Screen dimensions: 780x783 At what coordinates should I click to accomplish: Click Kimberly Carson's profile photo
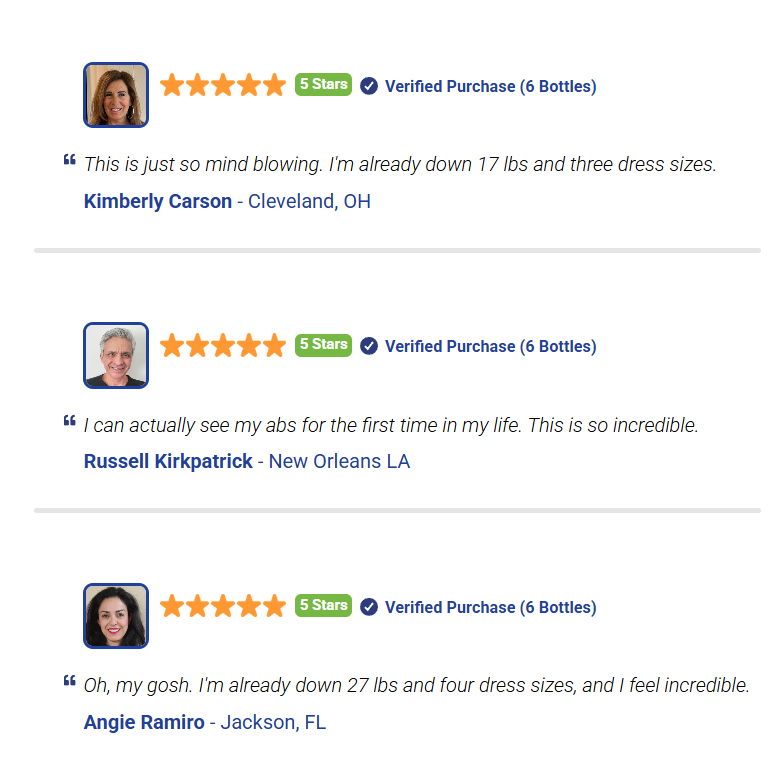pyautogui.click(x=116, y=95)
